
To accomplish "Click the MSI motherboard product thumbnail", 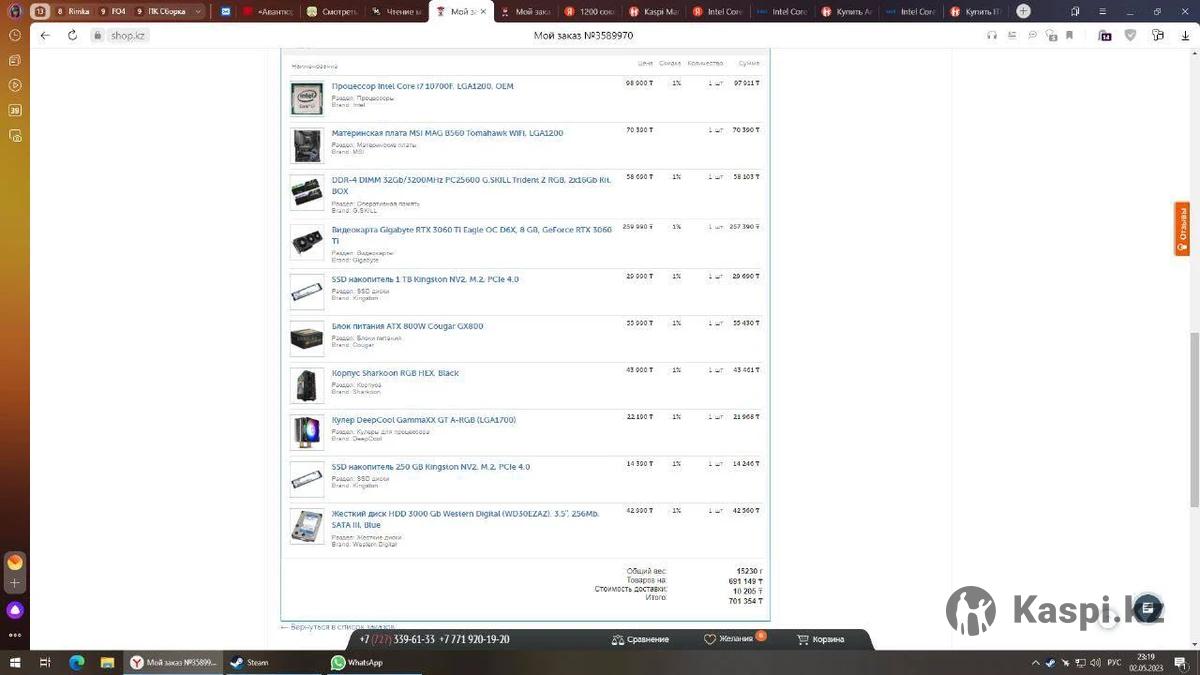I will point(307,146).
